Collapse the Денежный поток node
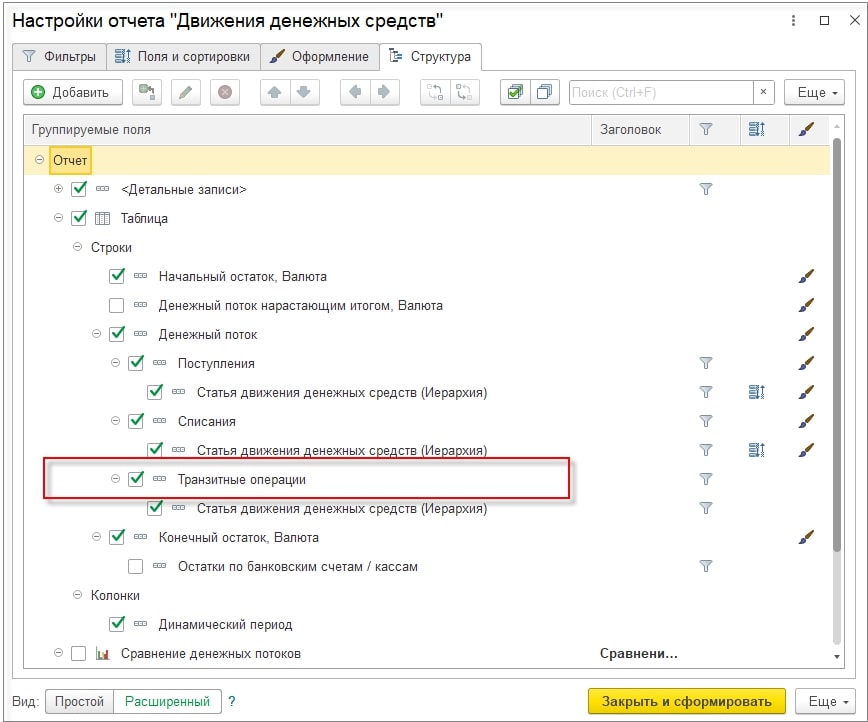 [96, 333]
